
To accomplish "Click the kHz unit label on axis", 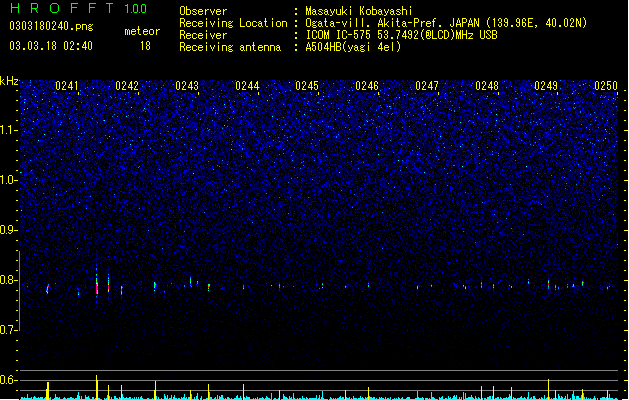I will pyautogui.click(x=9, y=81).
